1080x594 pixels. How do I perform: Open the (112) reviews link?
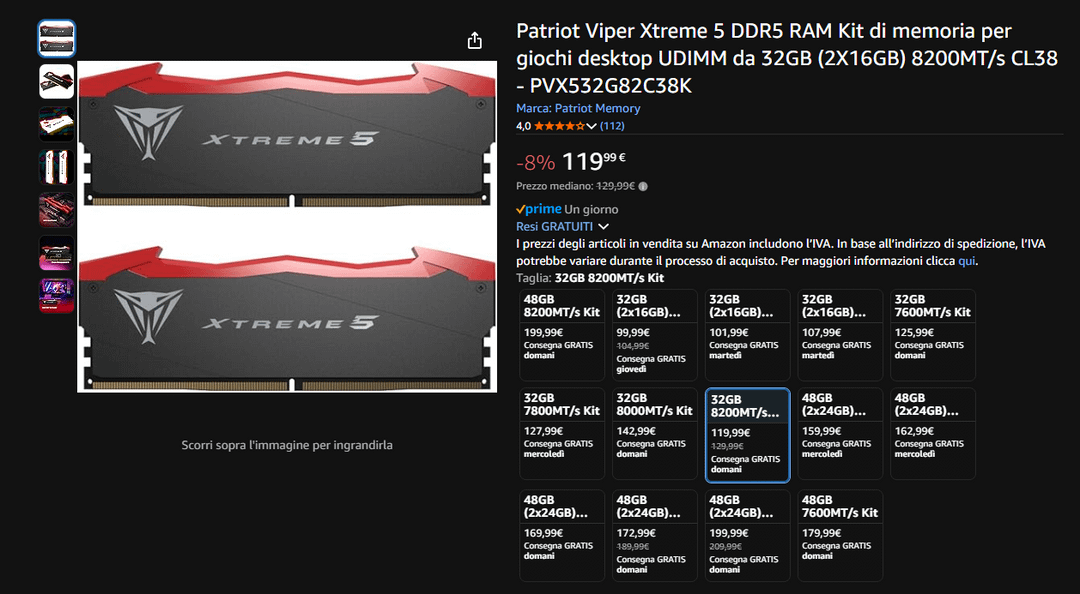[612, 126]
